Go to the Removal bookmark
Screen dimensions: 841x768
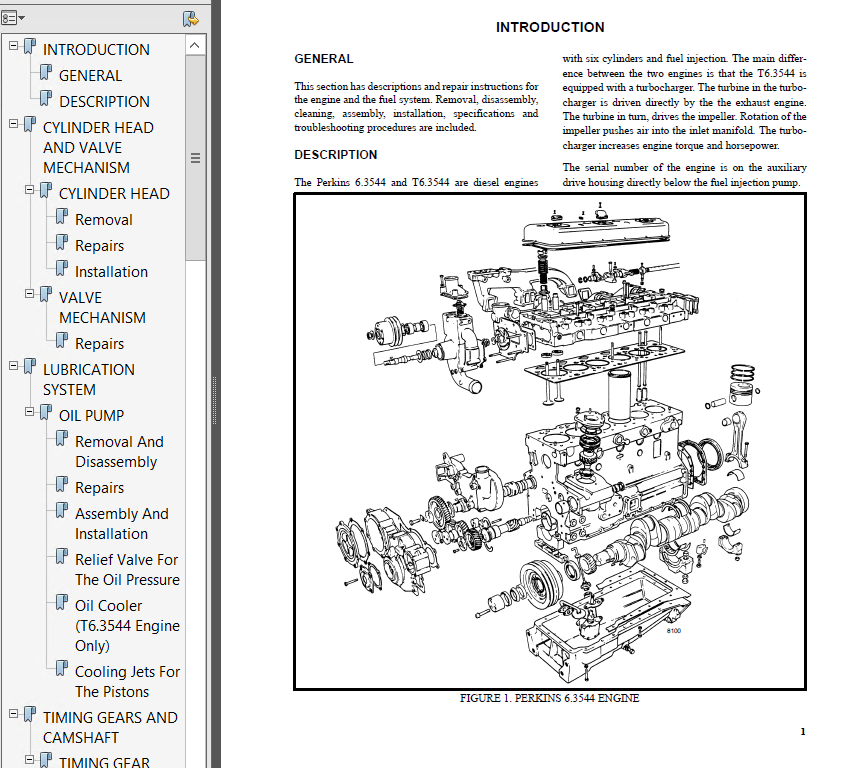[104, 220]
